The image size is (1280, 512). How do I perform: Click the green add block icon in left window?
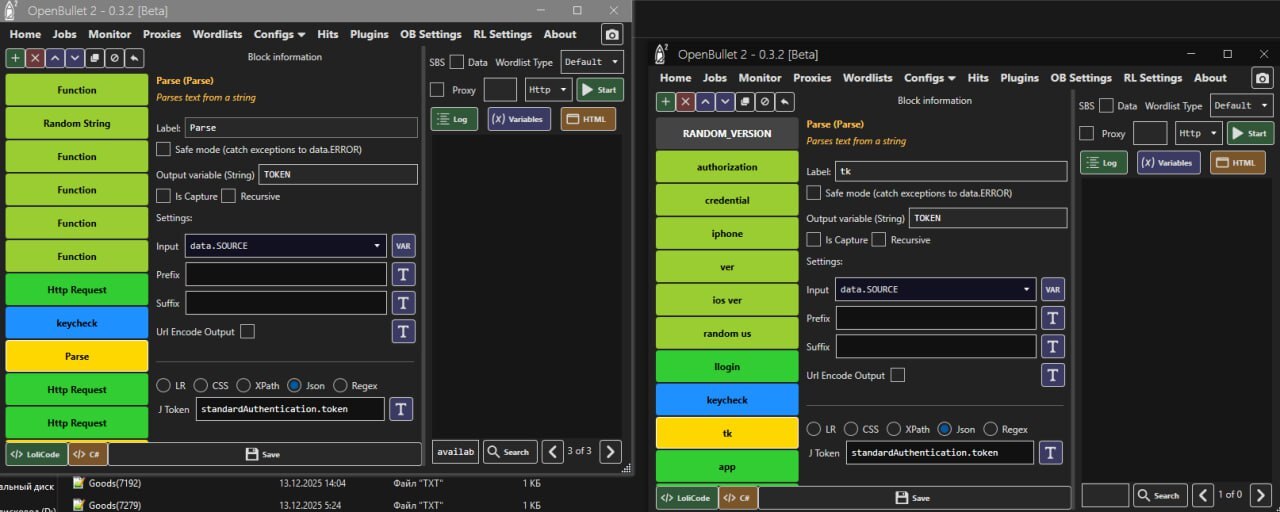click(x=15, y=58)
